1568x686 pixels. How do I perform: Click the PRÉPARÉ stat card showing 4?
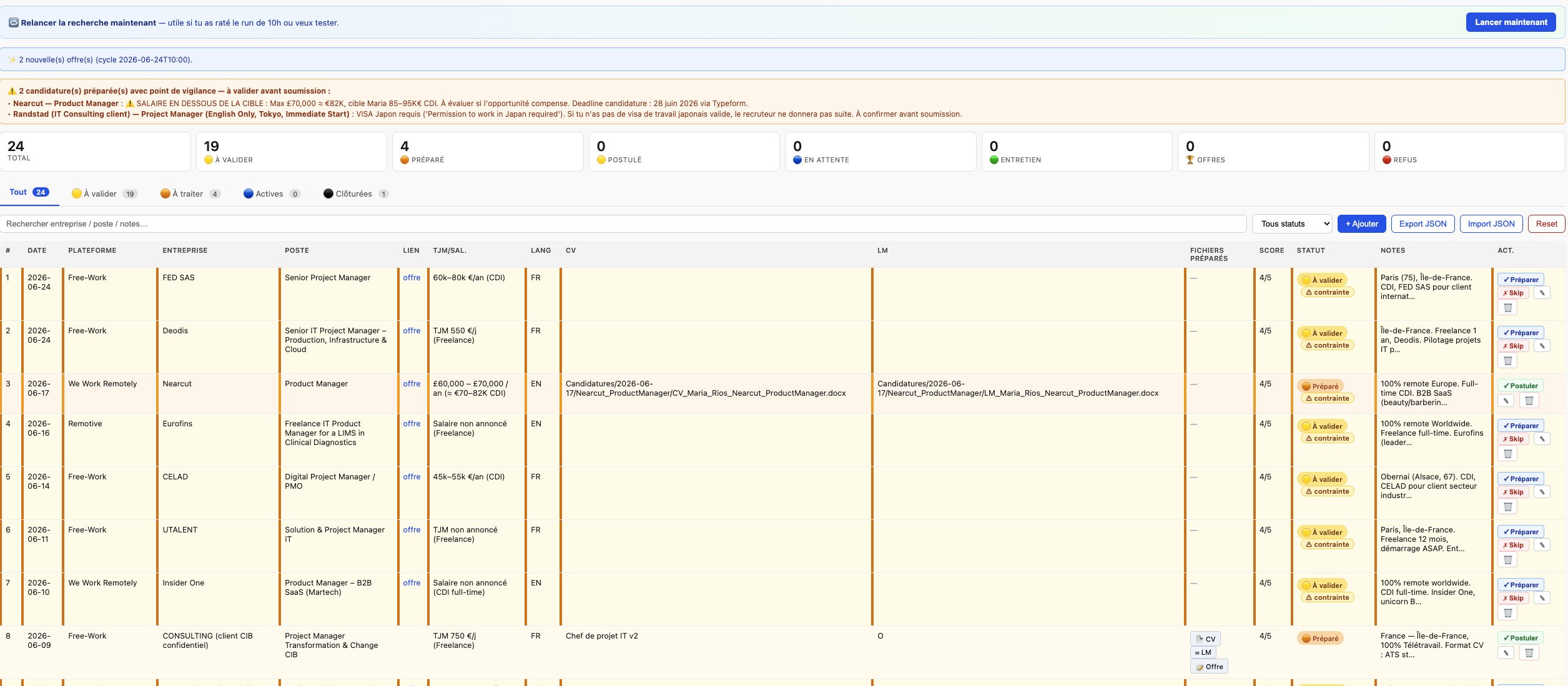(x=488, y=152)
